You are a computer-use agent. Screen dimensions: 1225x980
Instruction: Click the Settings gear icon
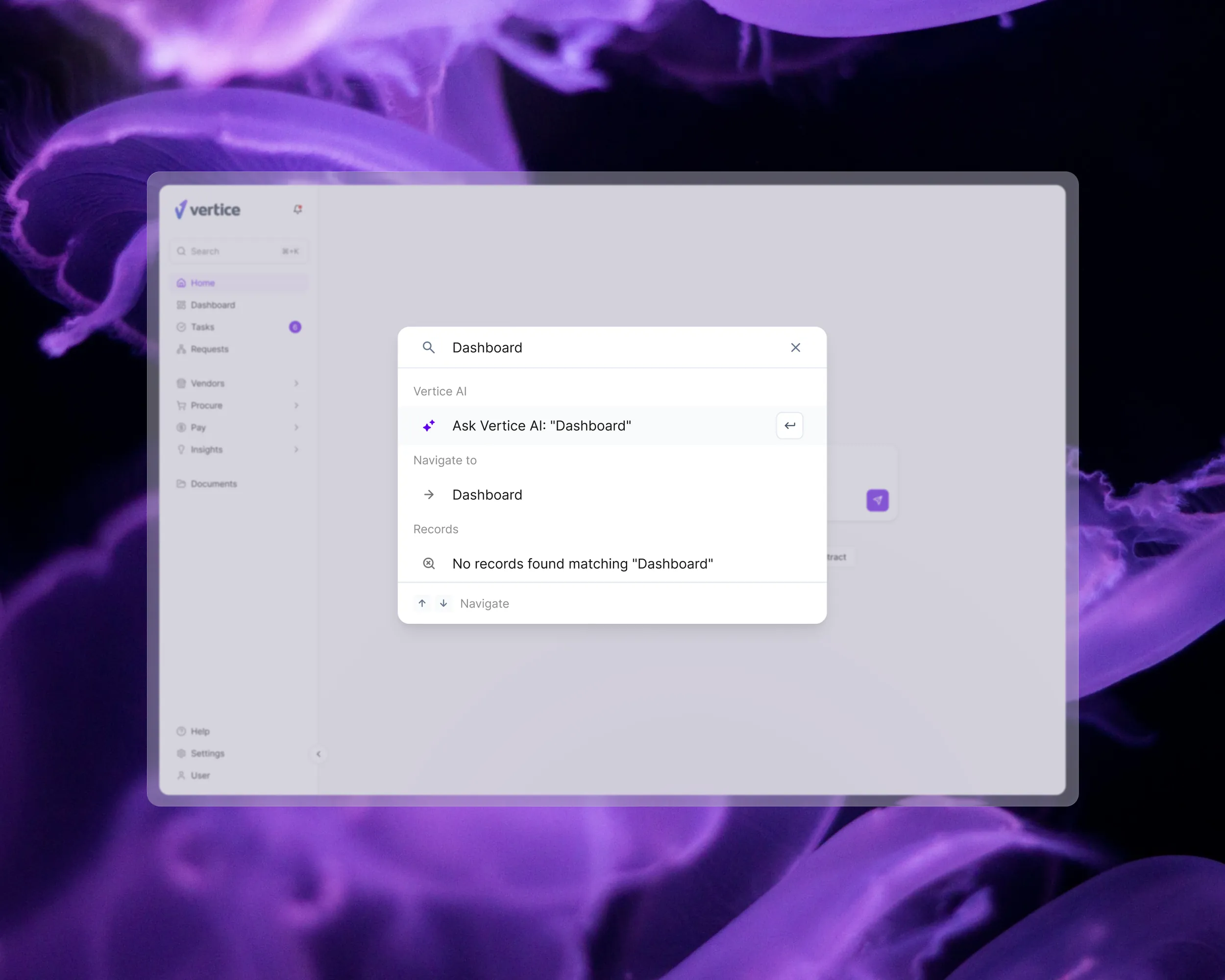181,753
